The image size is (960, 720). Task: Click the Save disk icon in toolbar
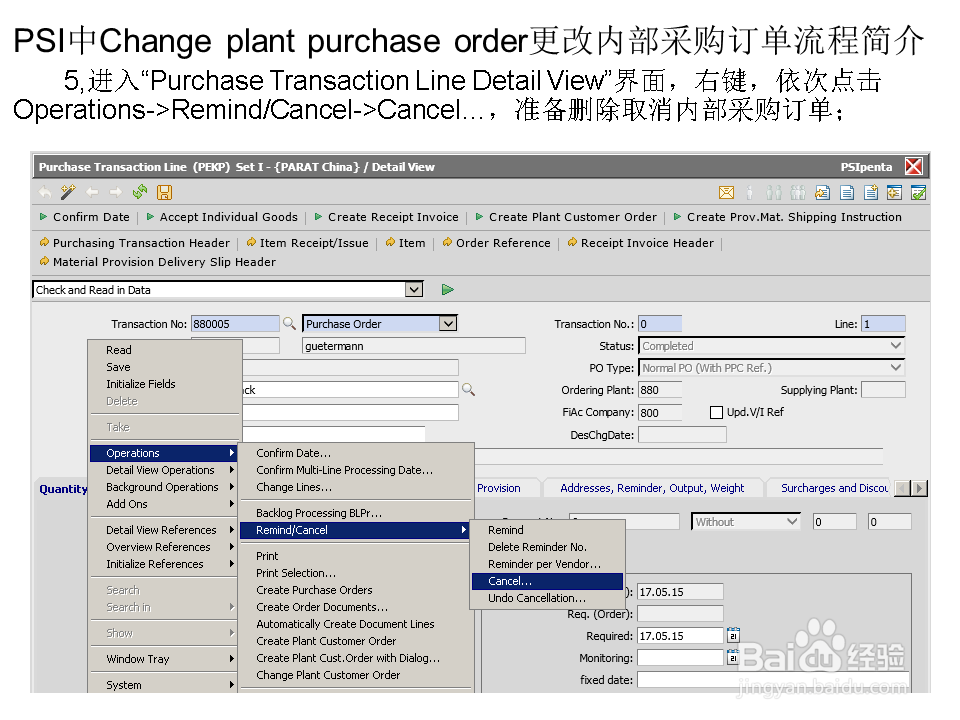(x=164, y=191)
